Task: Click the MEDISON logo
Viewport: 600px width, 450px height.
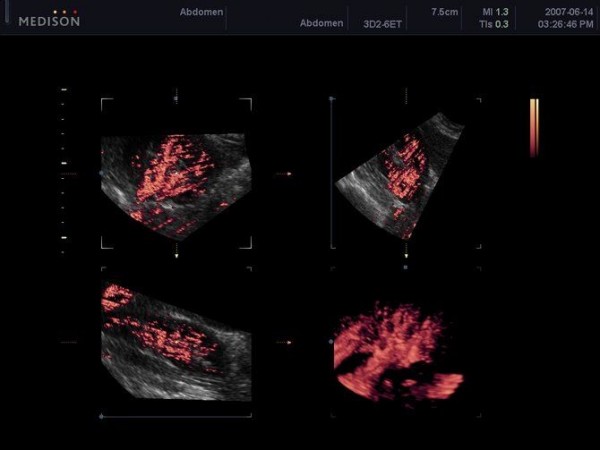Action: (x=49, y=19)
